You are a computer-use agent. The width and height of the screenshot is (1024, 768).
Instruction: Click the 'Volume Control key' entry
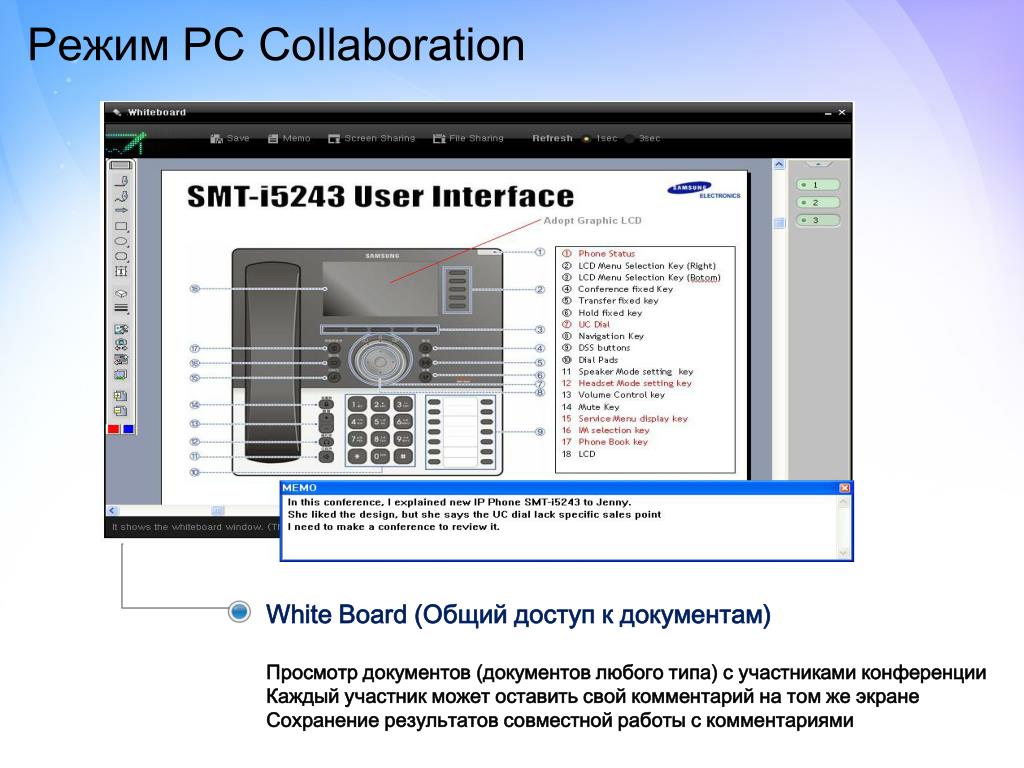[621, 395]
